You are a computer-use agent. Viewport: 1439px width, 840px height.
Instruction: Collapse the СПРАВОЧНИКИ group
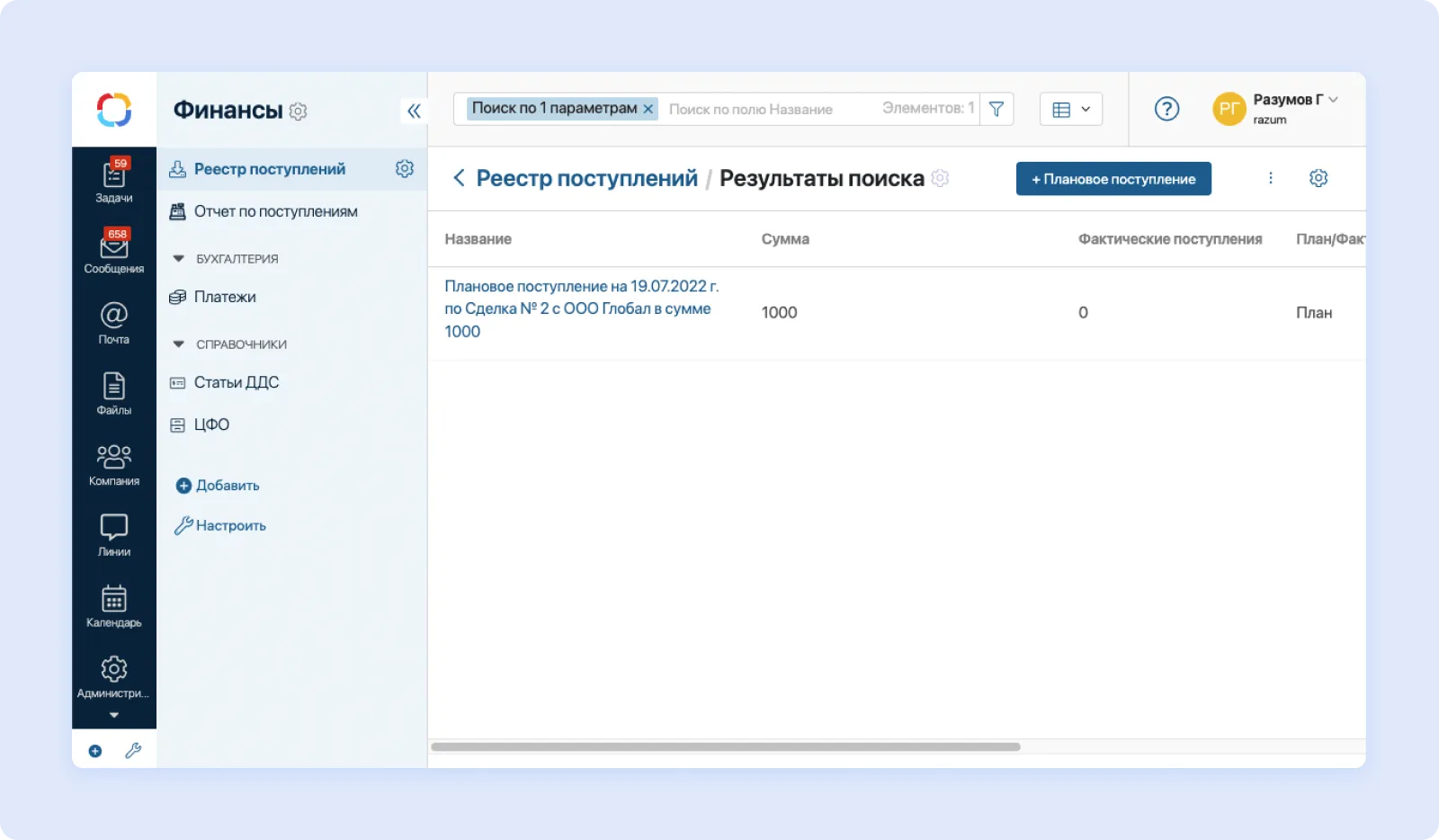179,344
